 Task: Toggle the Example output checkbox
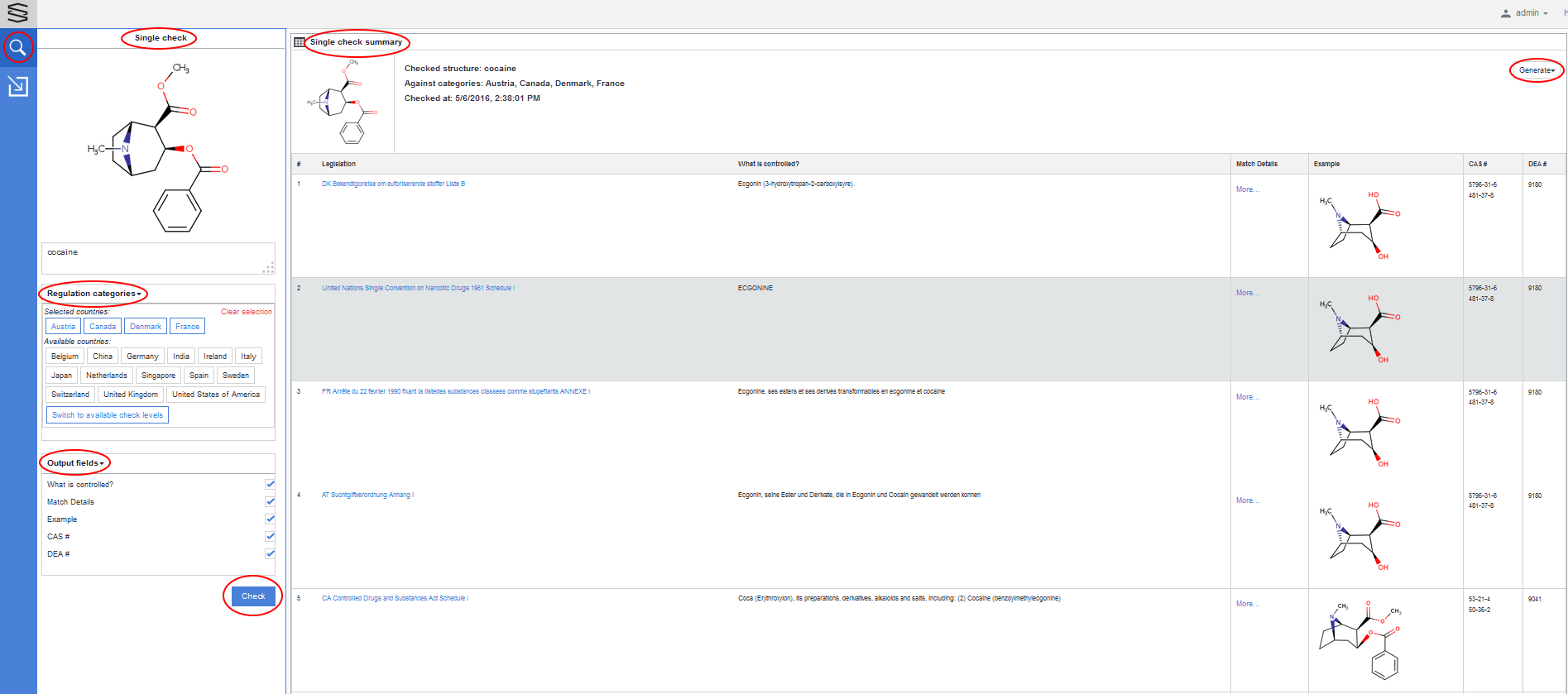coord(270,519)
